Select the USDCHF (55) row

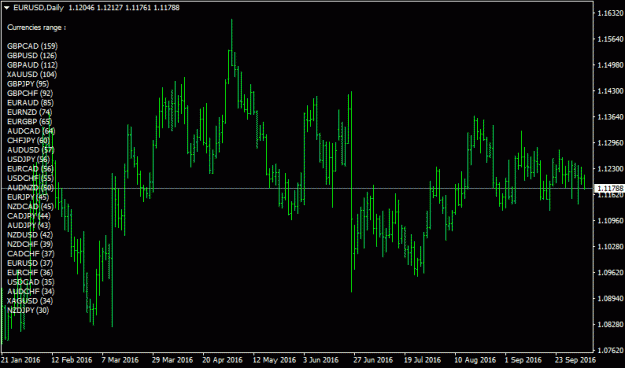pos(30,178)
